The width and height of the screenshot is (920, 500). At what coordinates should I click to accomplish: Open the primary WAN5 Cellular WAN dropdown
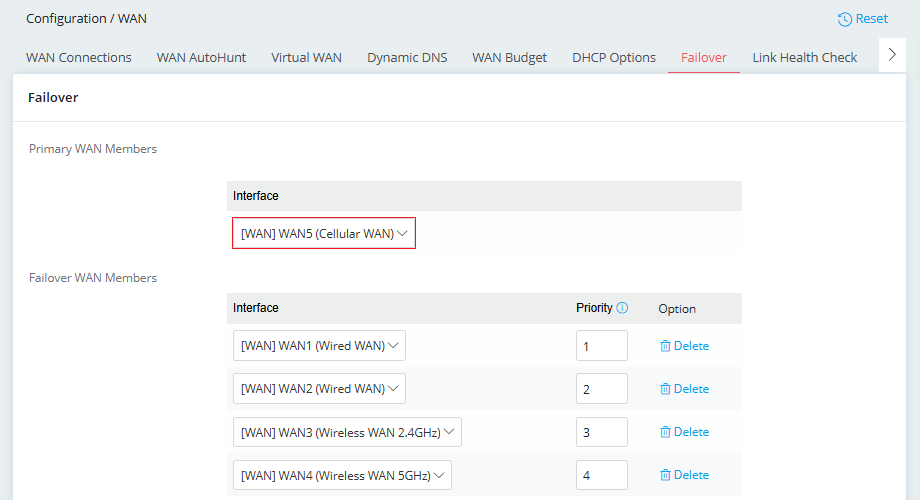coord(324,233)
